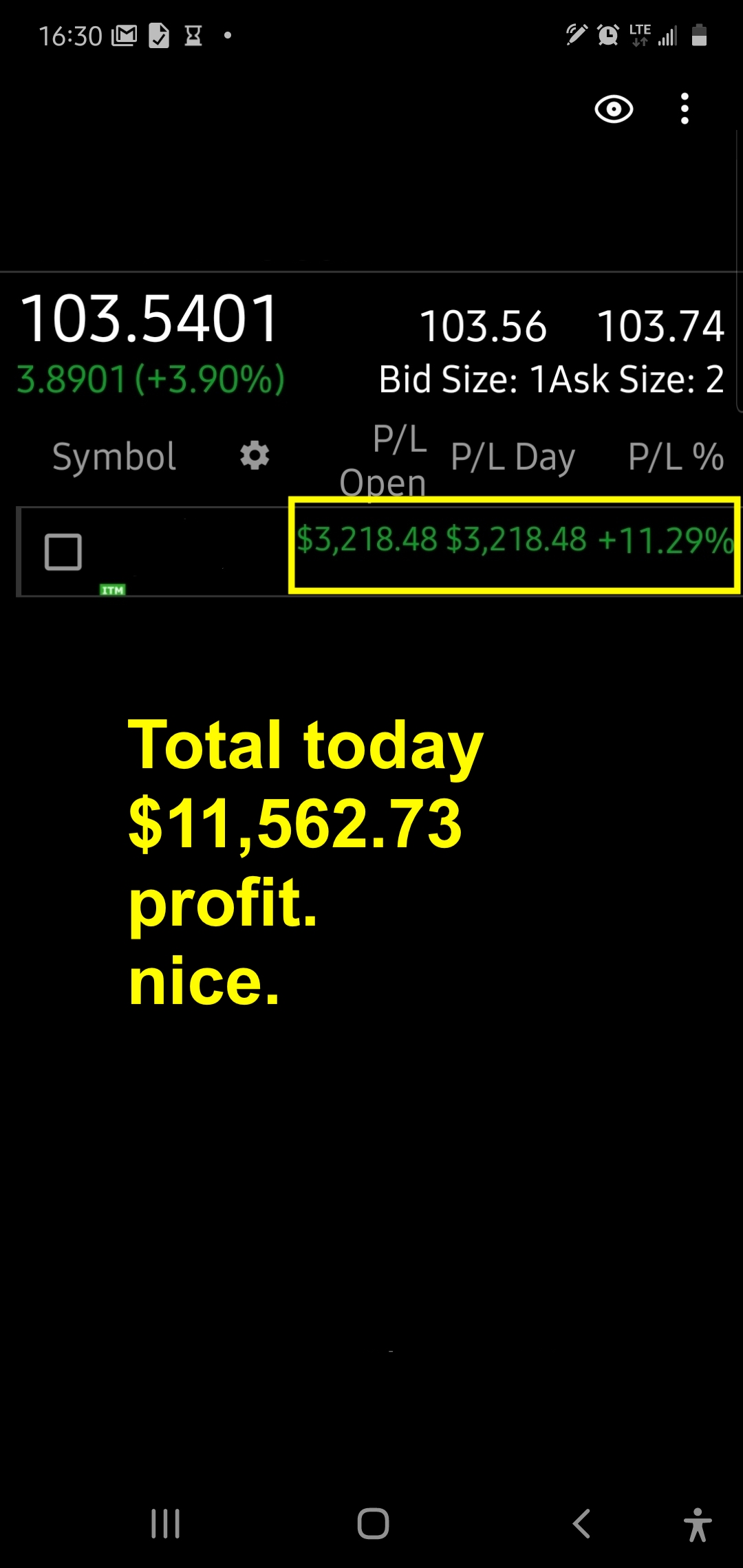Screen dimensions: 743x1568
Task: Sort by P/L Open column
Action: pyautogui.click(x=384, y=460)
